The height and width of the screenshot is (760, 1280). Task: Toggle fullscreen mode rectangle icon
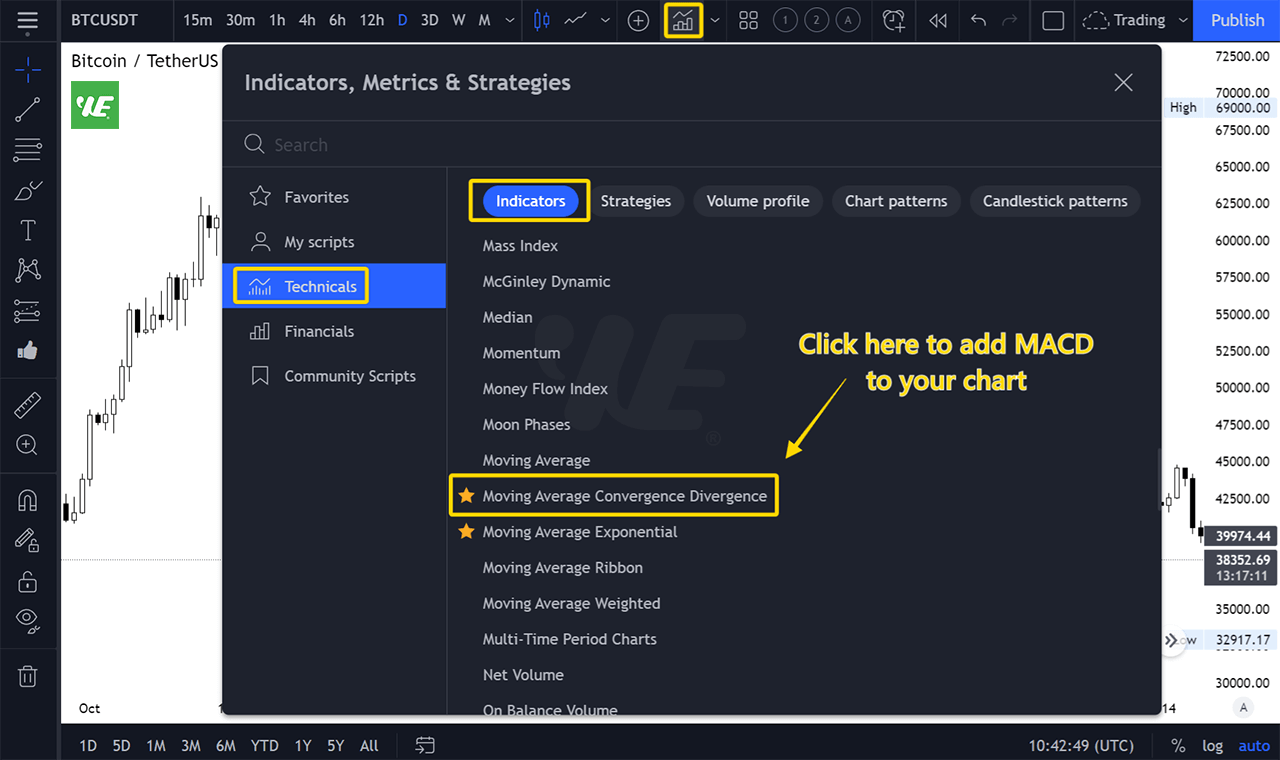pyautogui.click(x=1053, y=20)
